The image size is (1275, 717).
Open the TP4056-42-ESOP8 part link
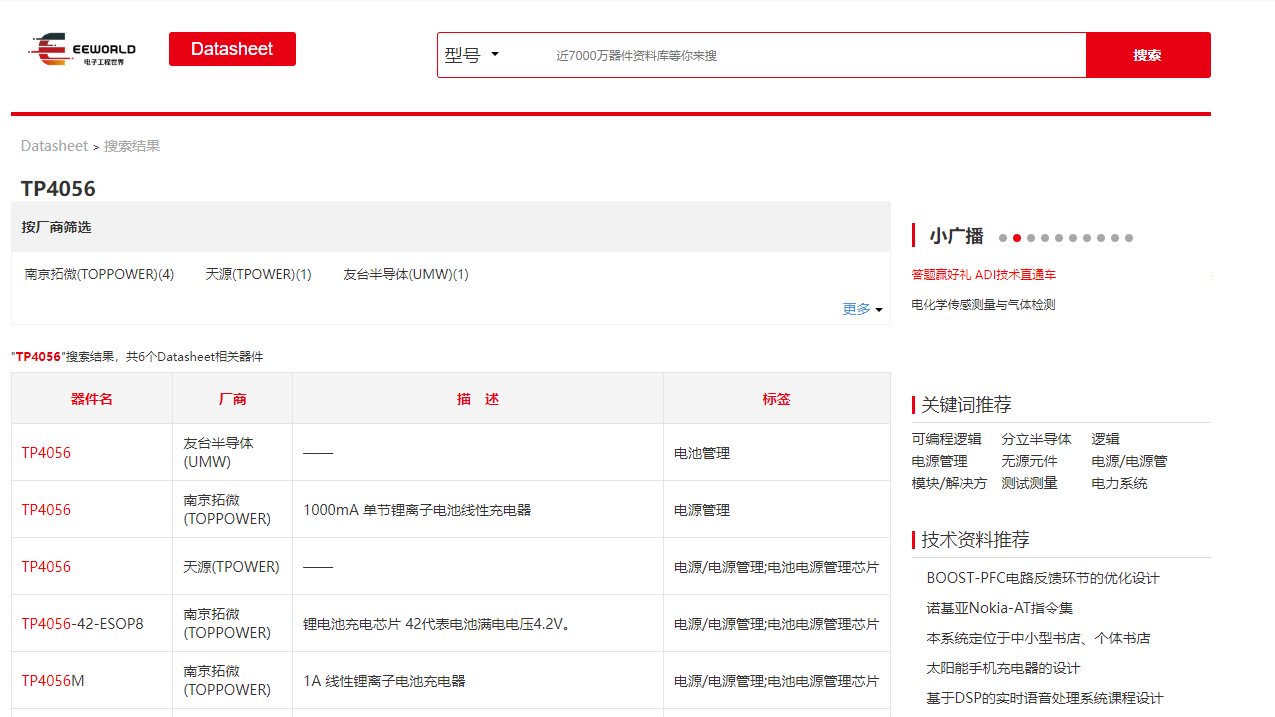click(x=83, y=624)
